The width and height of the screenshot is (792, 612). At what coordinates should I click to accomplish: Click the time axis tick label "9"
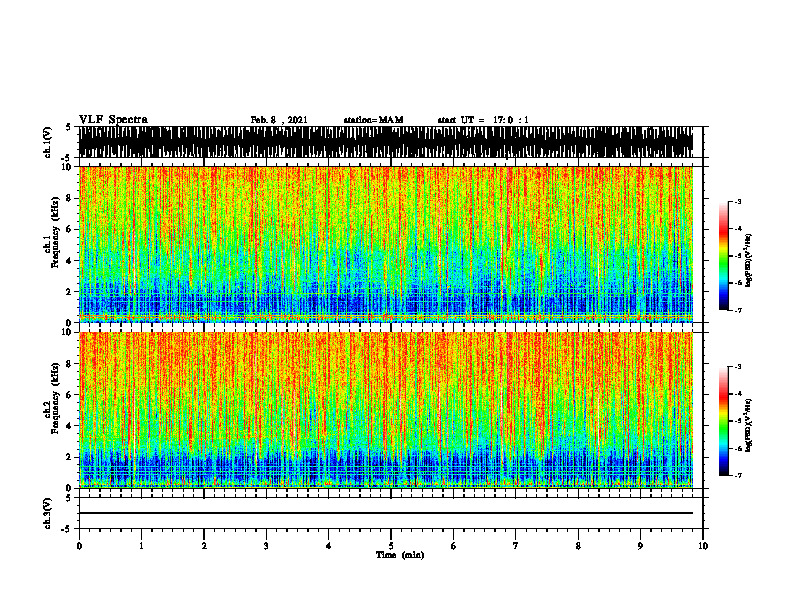point(640,546)
